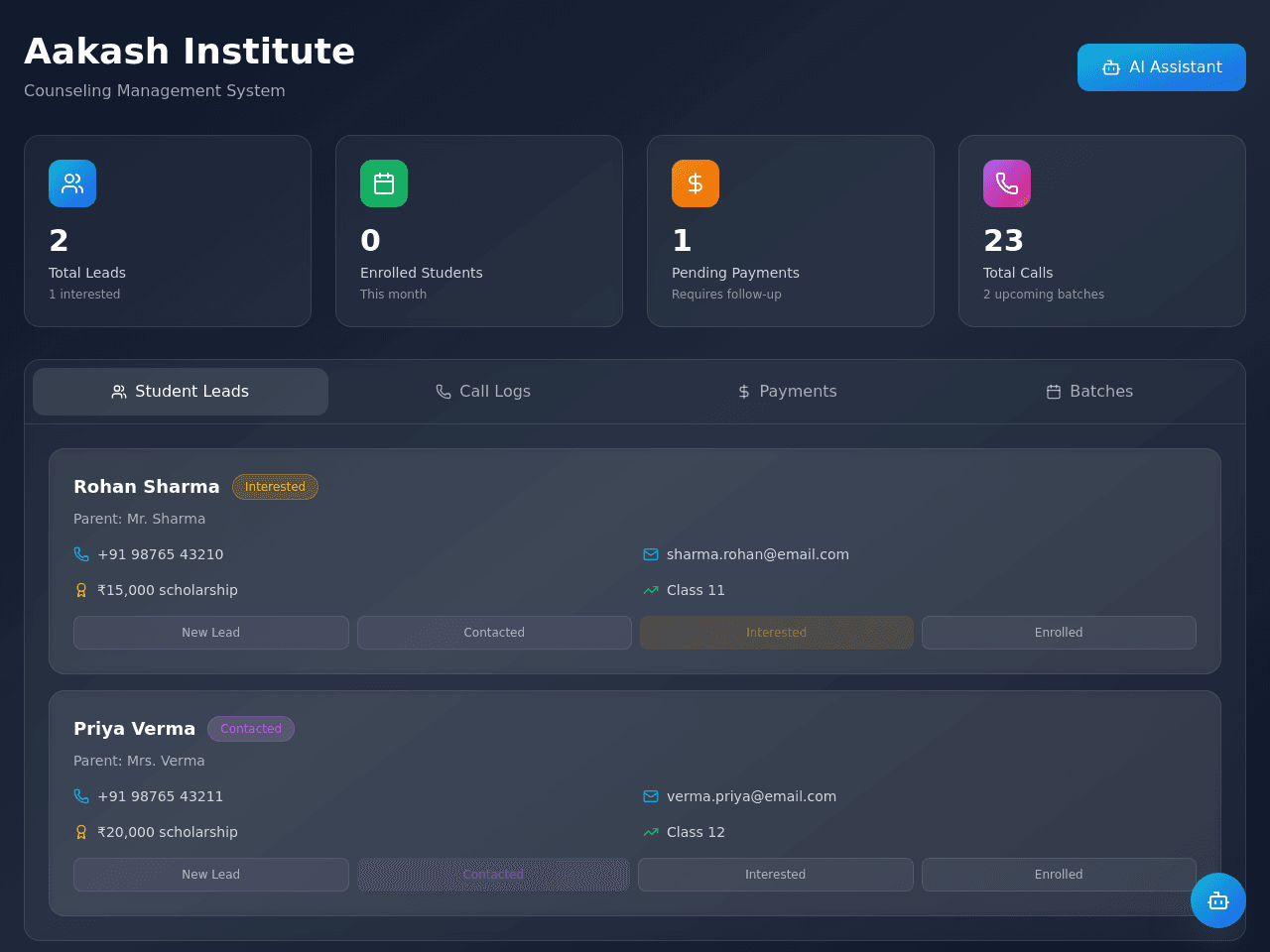The image size is (1270, 952).
Task: Mark Priya Verma as Enrolled
Action: pyautogui.click(x=1059, y=875)
